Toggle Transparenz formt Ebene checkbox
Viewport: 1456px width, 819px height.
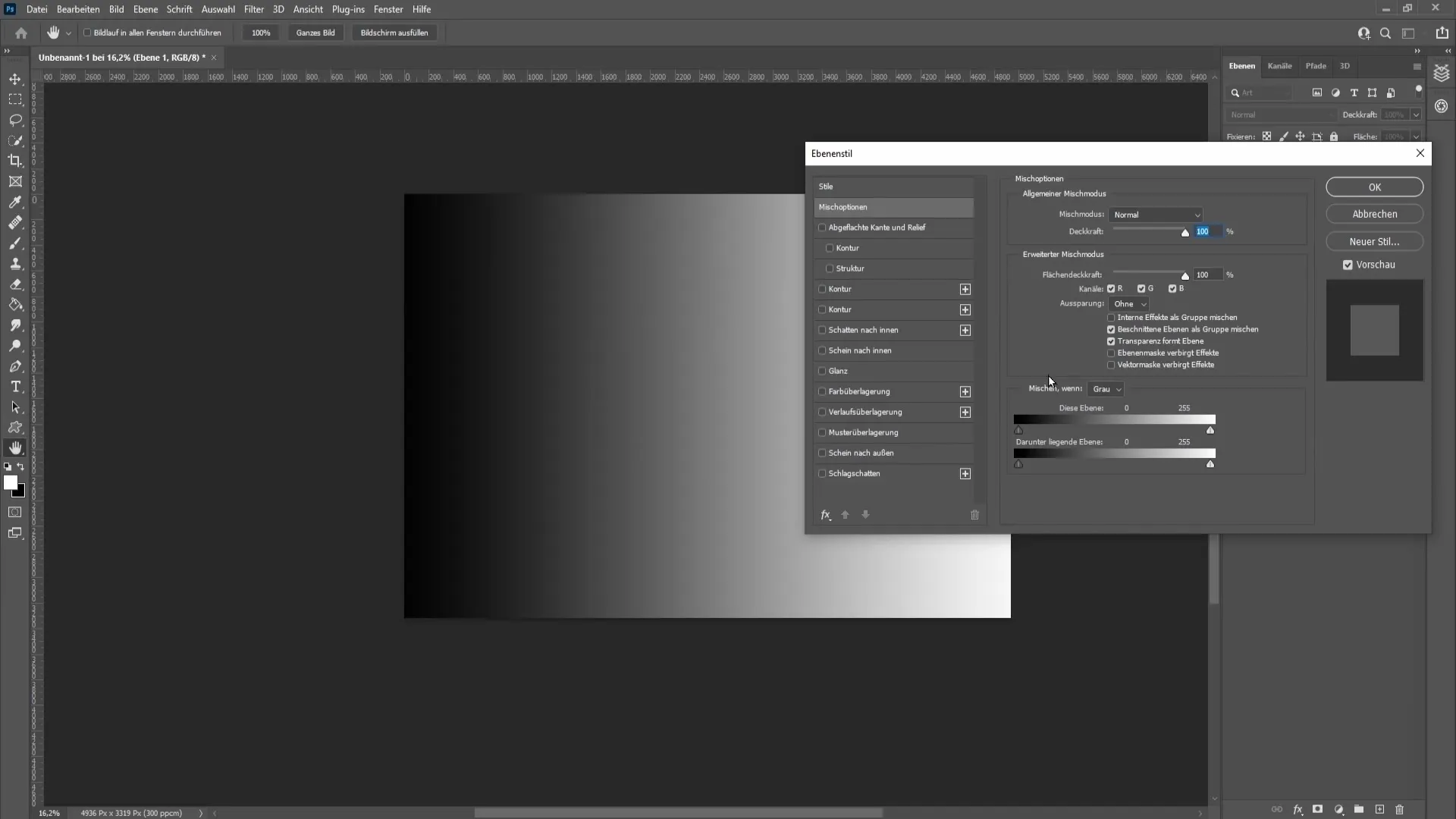pyautogui.click(x=1111, y=341)
